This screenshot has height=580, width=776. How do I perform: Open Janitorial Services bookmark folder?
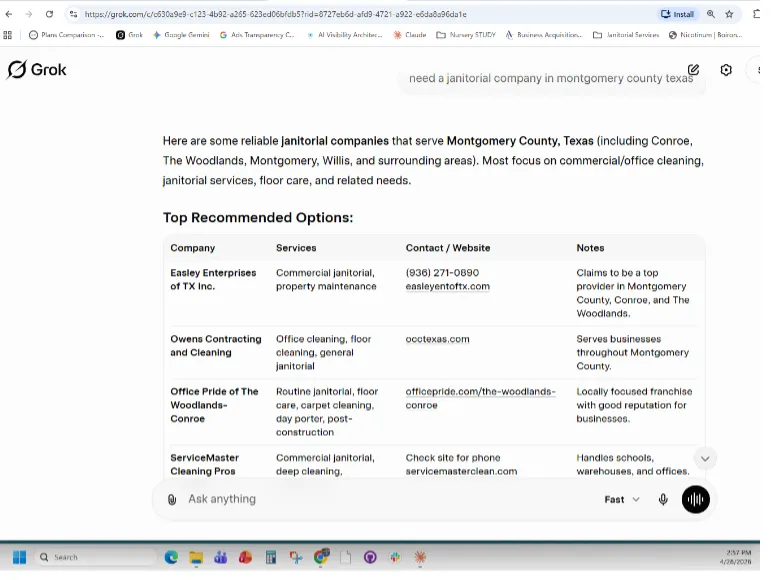tap(626, 35)
